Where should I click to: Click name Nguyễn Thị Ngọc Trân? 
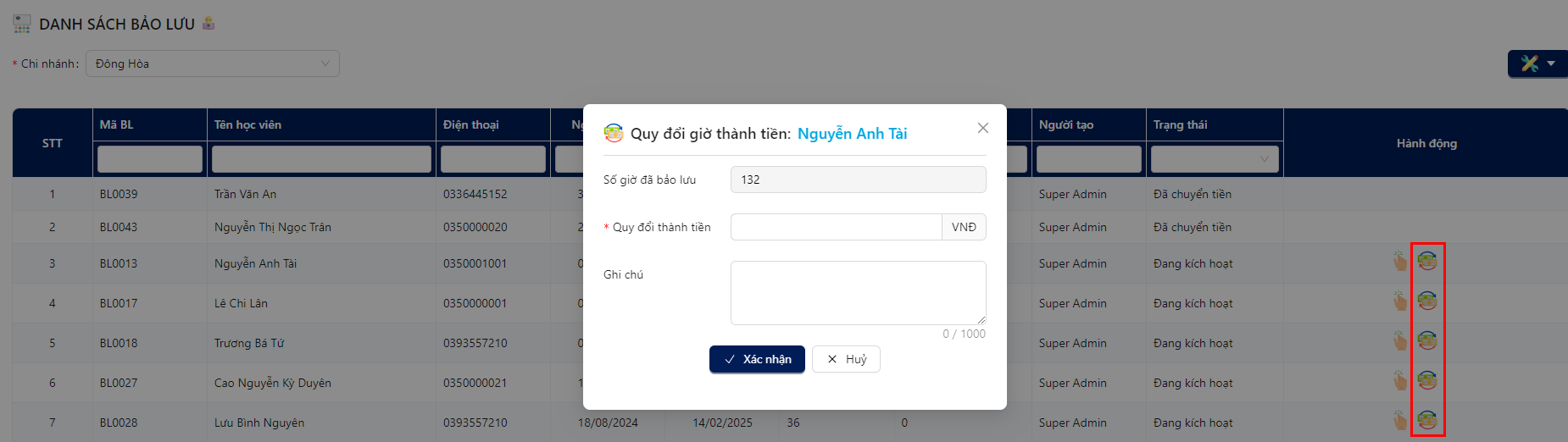273,227
